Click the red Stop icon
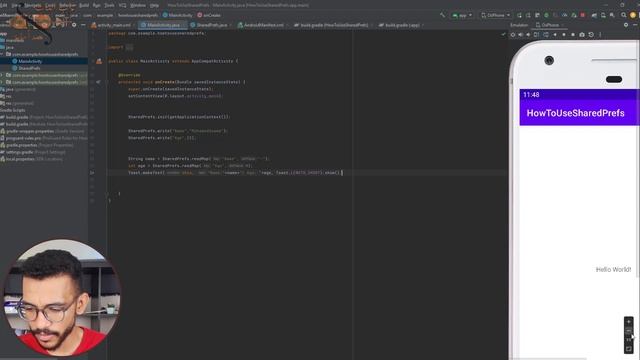 click(x=582, y=15)
